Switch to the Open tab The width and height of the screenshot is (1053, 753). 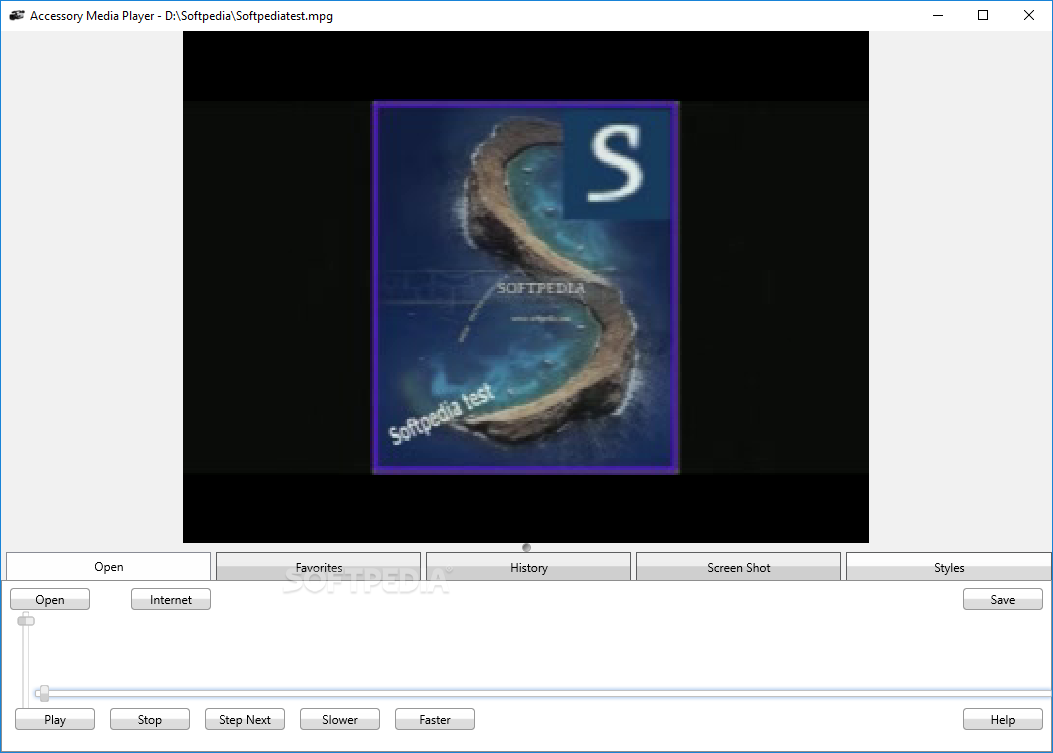pos(109,566)
